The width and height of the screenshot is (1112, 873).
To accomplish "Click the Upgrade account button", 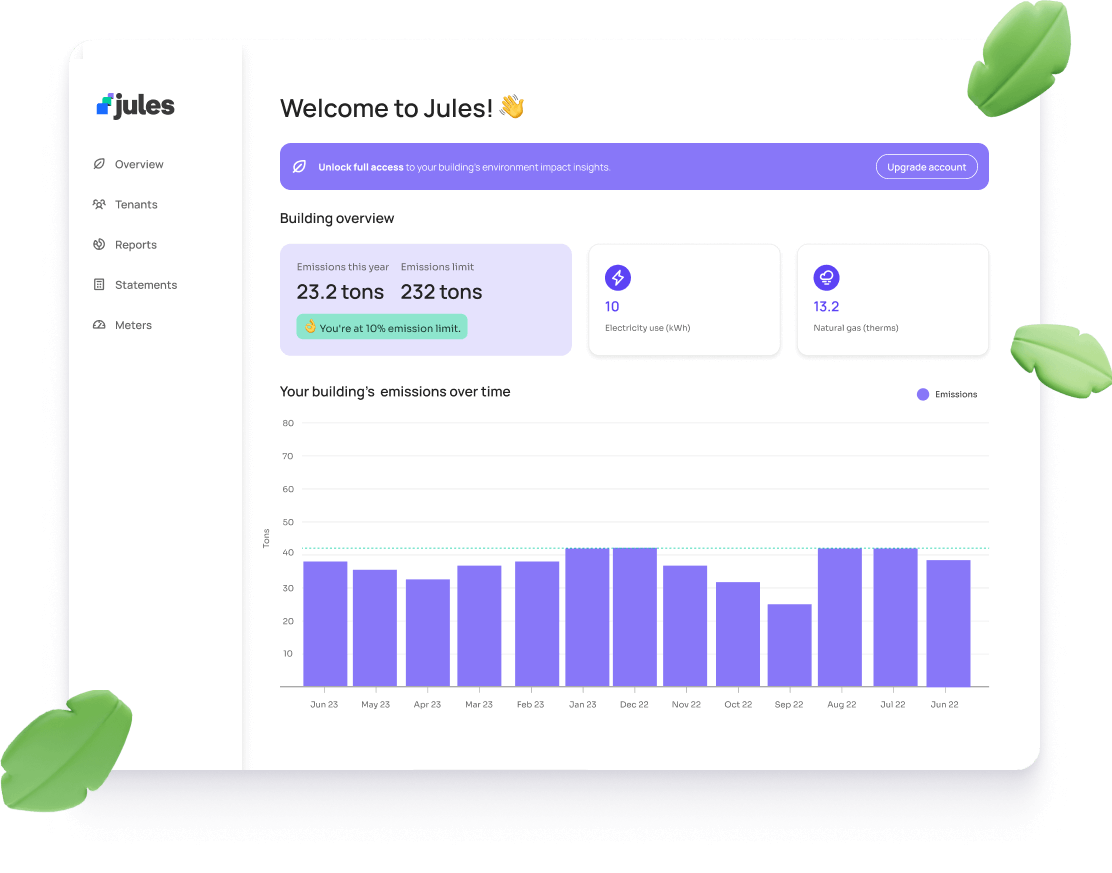I will click(926, 167).
